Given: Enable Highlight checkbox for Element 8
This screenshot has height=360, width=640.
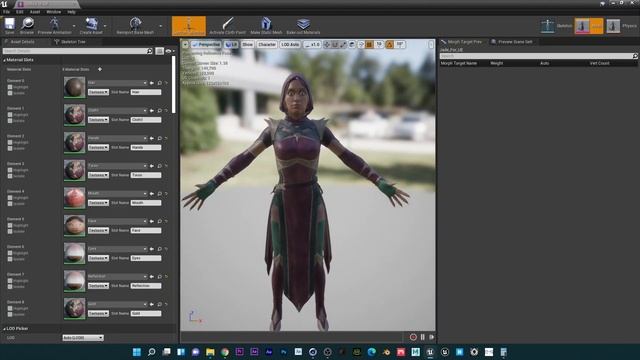Looking at the screenshot, I should point(10,308).
